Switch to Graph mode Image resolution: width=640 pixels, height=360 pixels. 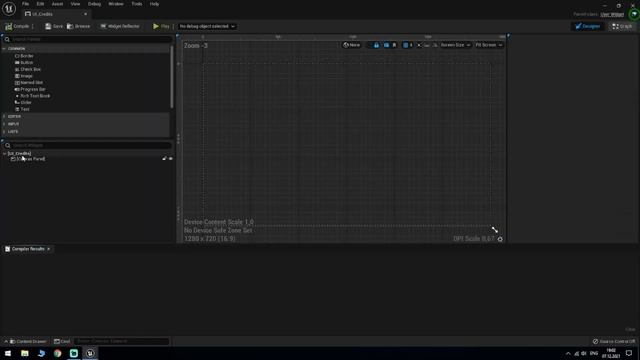[622, 26]
